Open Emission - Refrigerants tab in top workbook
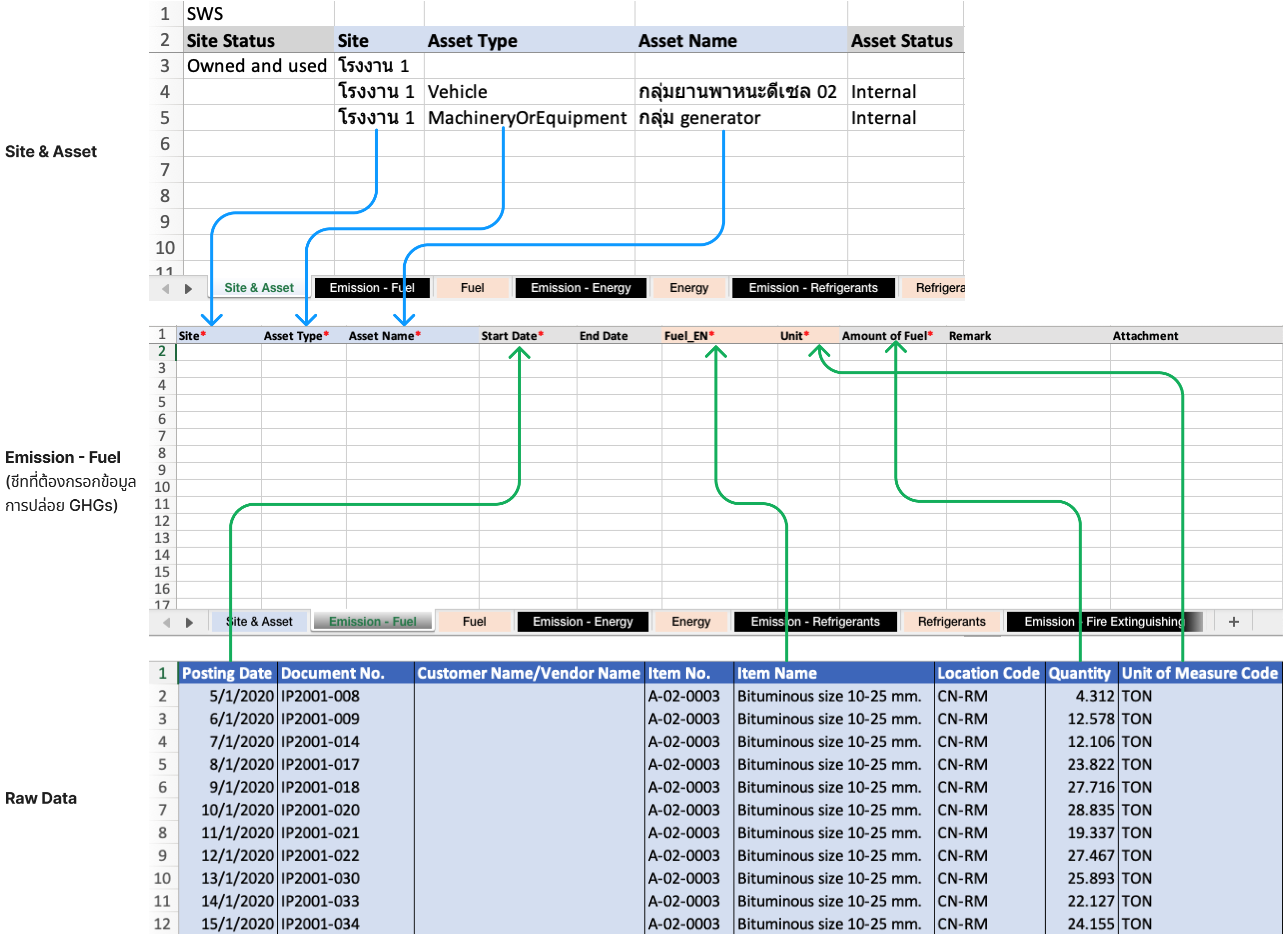The height and width of the screenshot is (934, 1288). tap(813, 287)
